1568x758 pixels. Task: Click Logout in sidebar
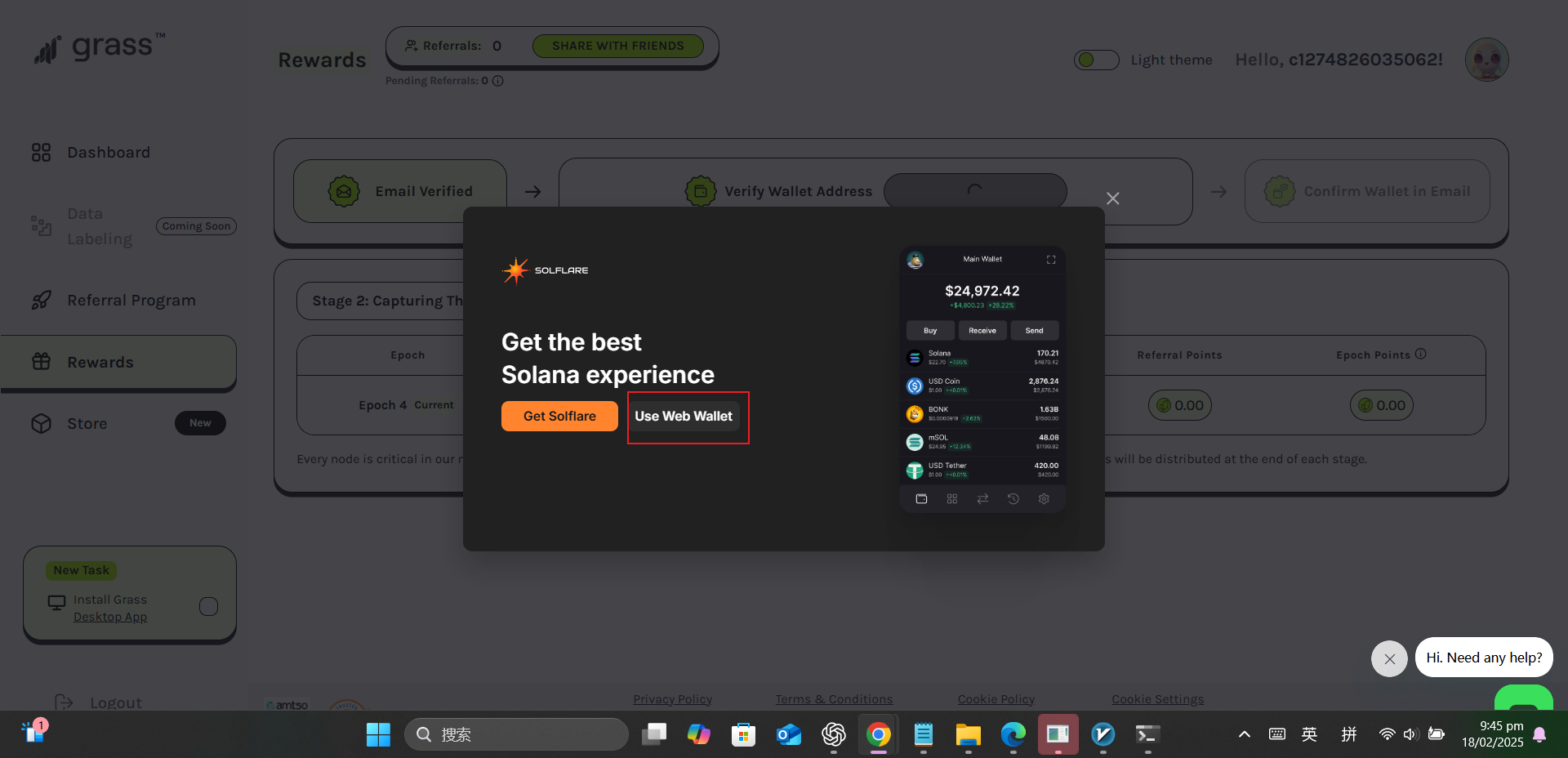click(98, 702)
